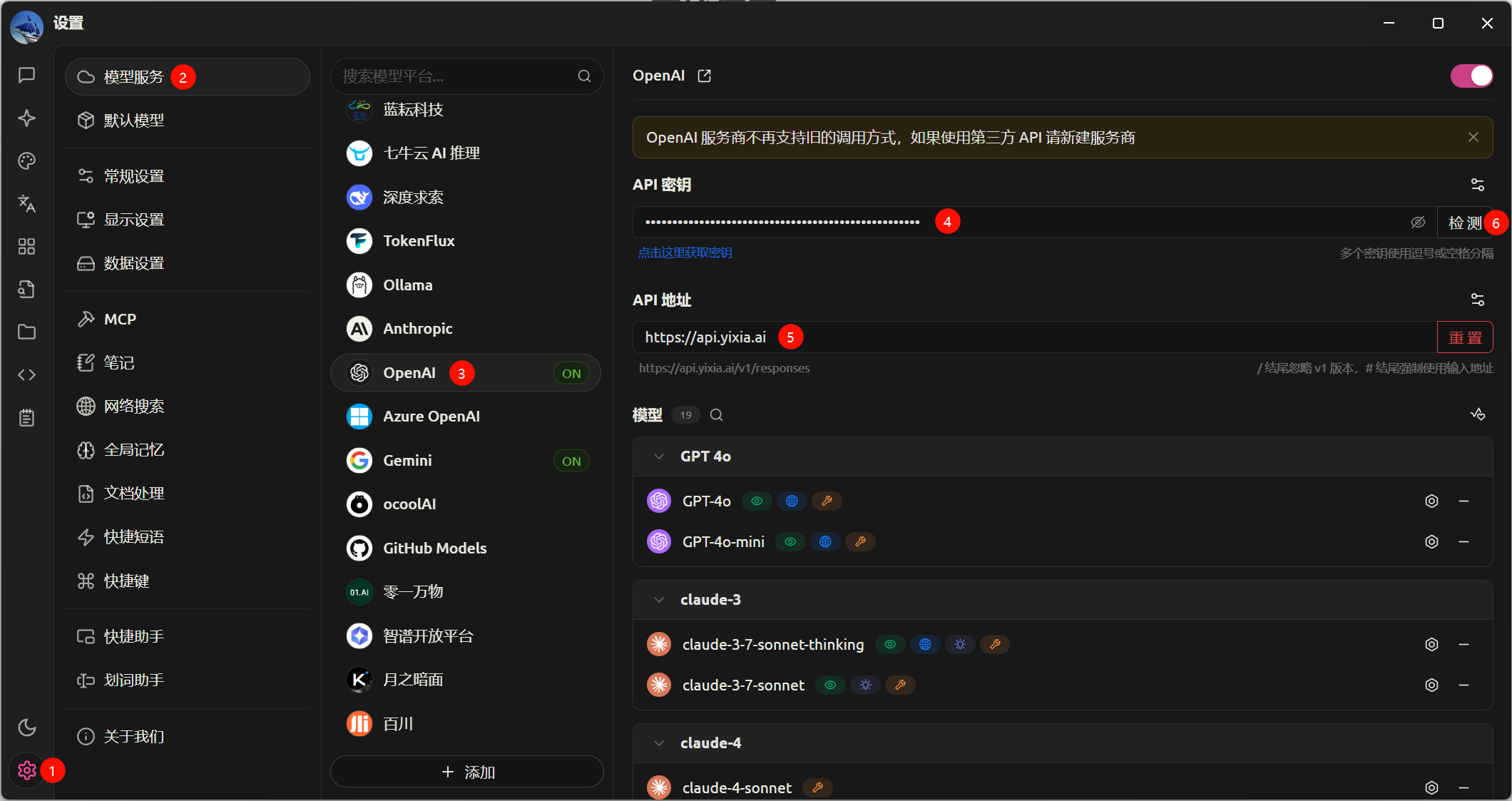Screen dimensions: 1512x801
Task: Open the mini apps grid icon
Action: tap(27, 246)
